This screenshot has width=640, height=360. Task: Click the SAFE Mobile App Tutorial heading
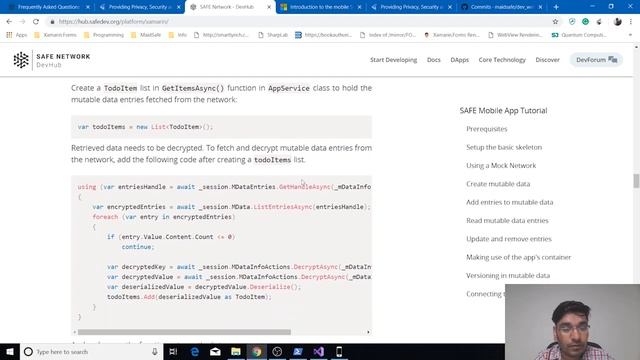pyautogui.click(x=503, y=110)
